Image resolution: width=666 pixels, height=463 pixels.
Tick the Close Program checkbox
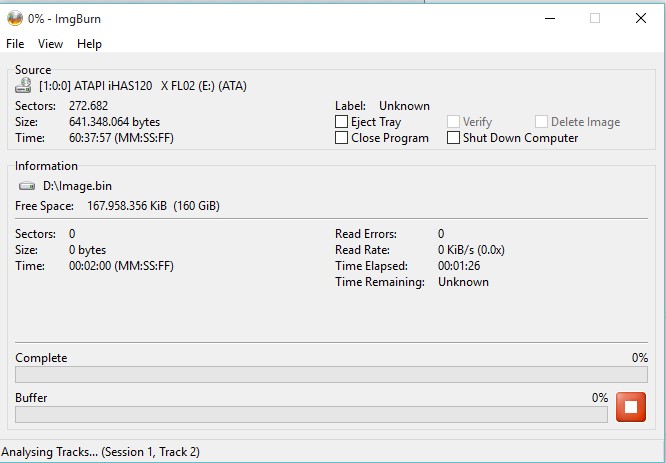coord(341,138)
